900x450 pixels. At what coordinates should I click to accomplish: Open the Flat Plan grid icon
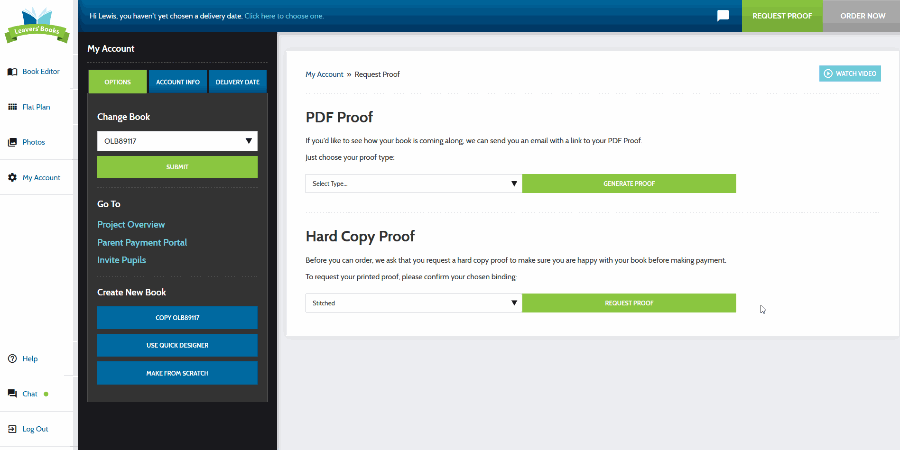click(x=12, y=107)
